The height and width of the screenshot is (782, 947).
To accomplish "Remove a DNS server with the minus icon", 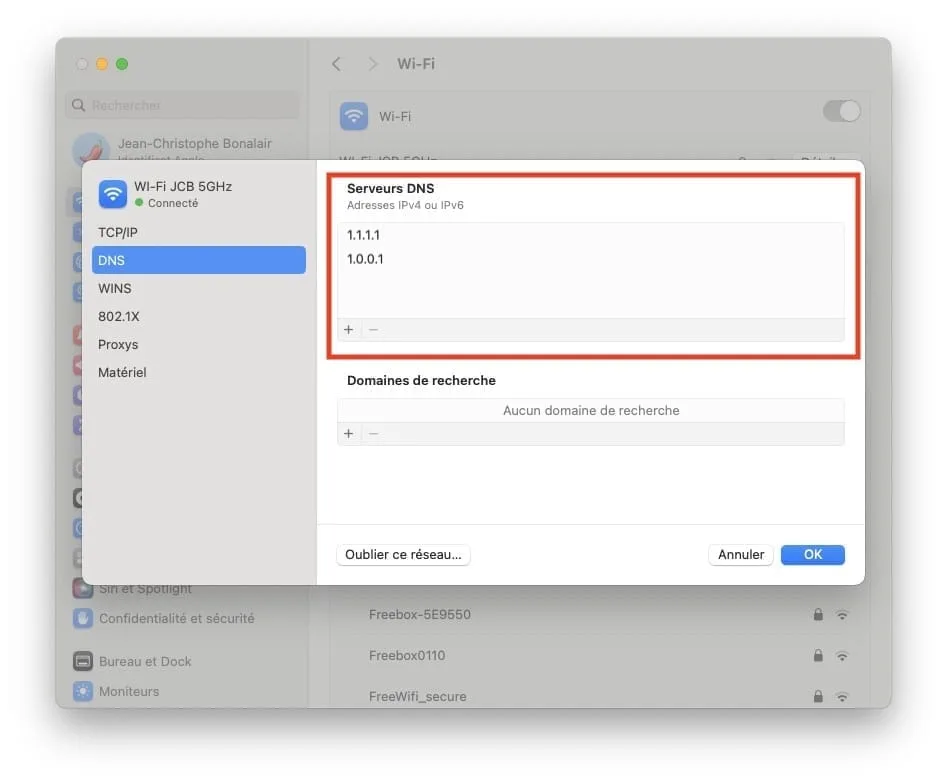I will (373, 329).
